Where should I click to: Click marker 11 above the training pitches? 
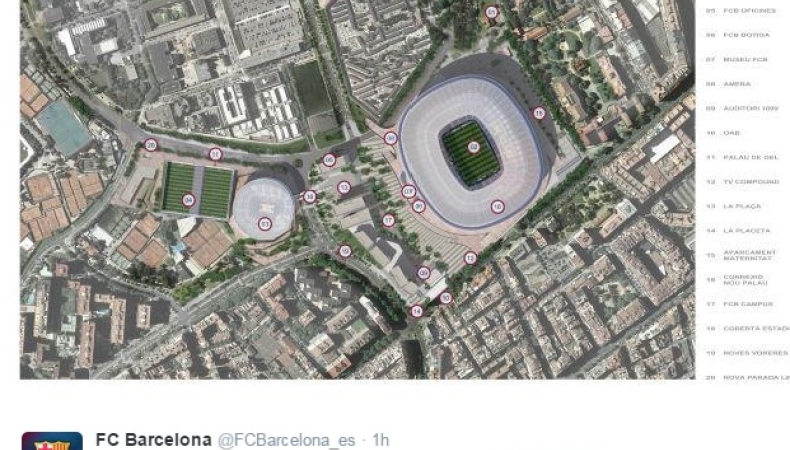216,154
